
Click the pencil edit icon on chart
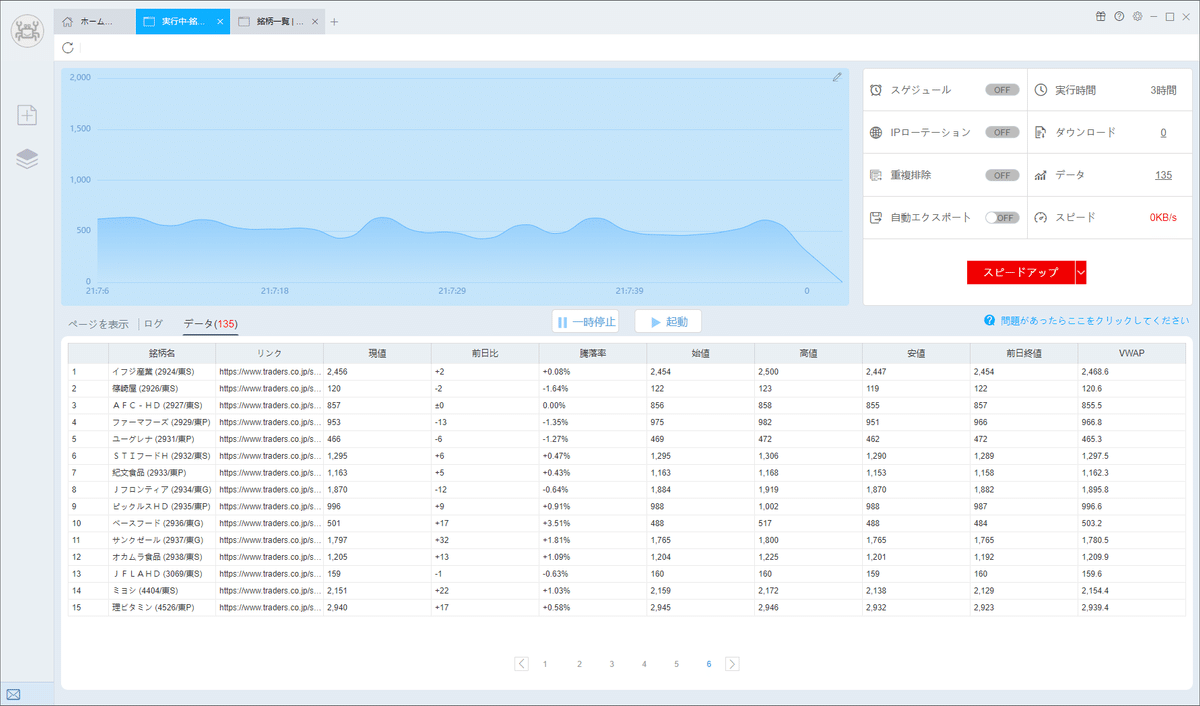(837, 77)
